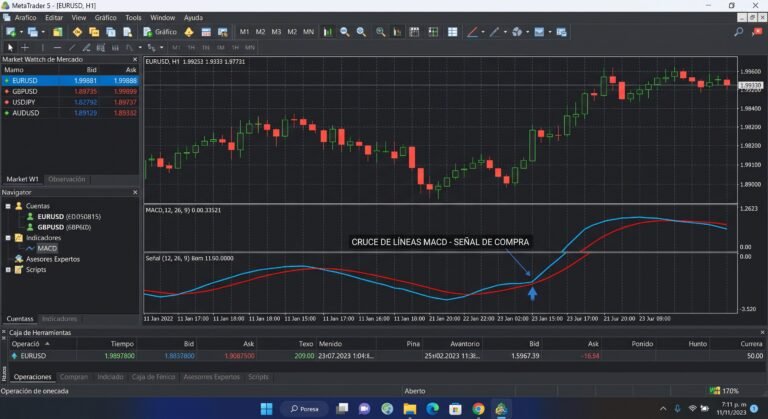The height and width of the screenshot is (419, 768).
Task: Toggle the bar chart display icon
Action: (327, 32)
